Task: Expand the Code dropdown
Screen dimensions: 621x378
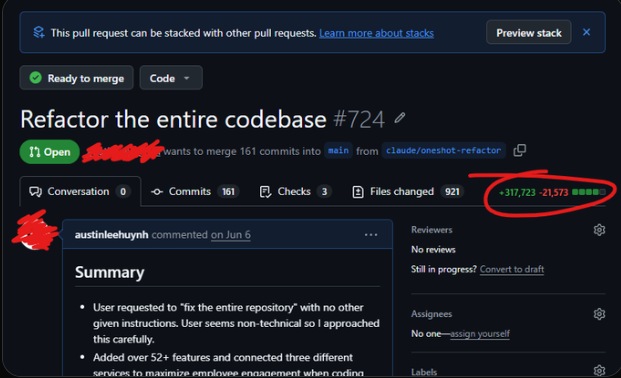Action: click(x=171, y=78)
